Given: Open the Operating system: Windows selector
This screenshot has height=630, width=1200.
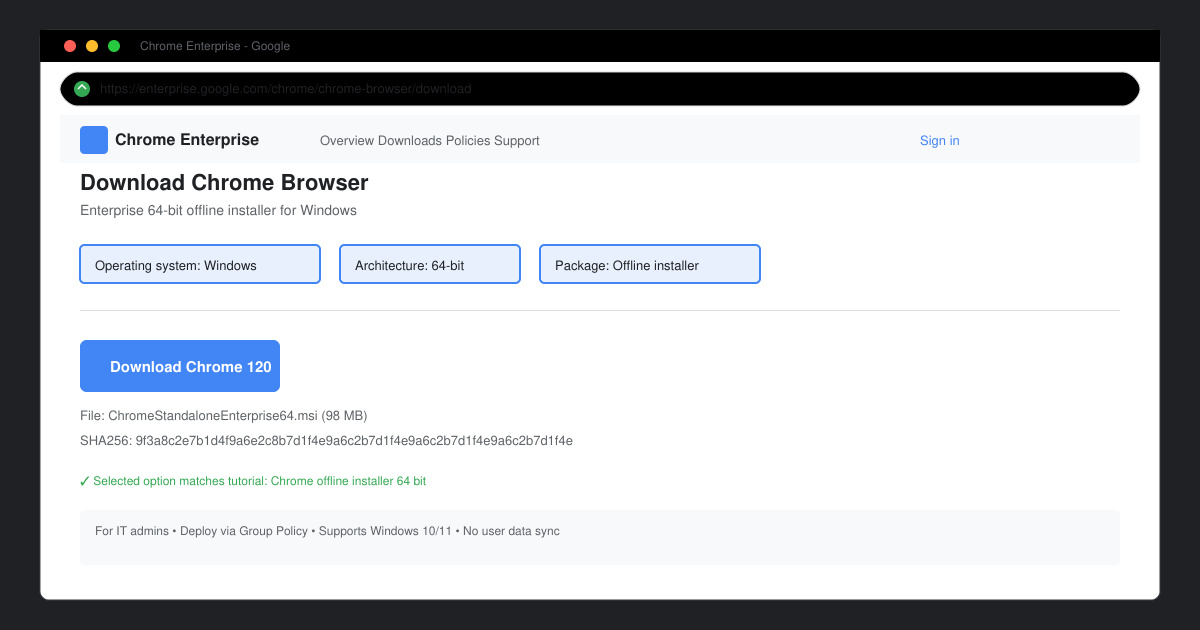Looking at the screenshot, I should (x=200, y=264).
